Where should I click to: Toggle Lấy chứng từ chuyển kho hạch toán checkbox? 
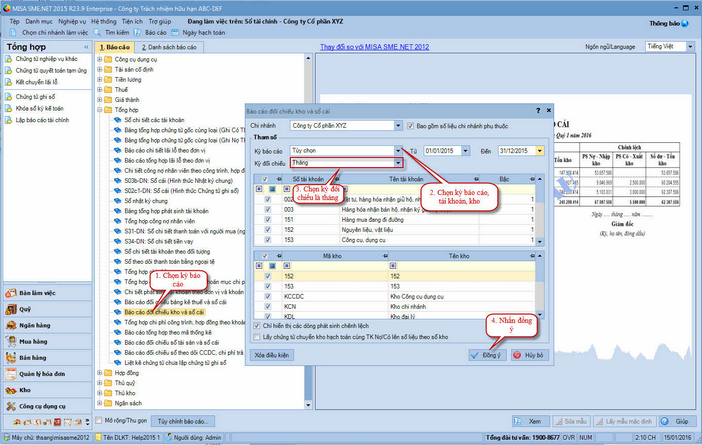pyautogui.click(x=257, y=337)
